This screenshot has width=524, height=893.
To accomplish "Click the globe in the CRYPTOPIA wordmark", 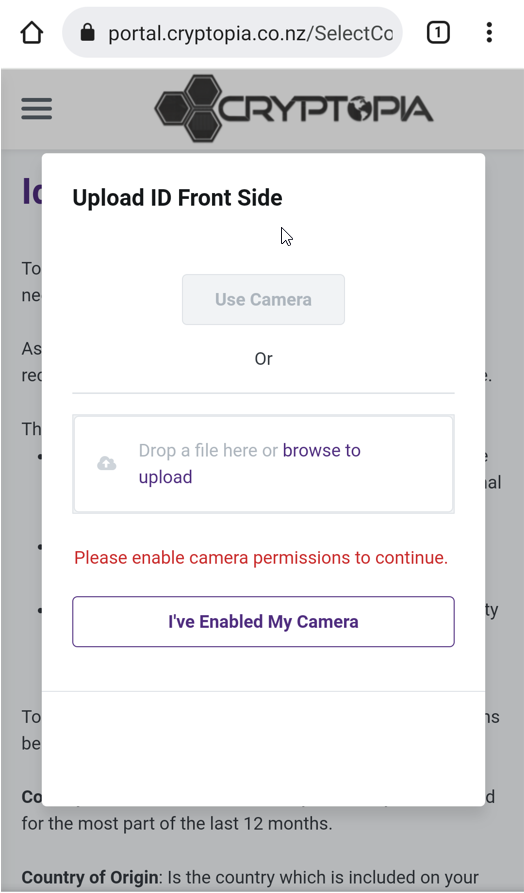I will (x=359, y=109).
